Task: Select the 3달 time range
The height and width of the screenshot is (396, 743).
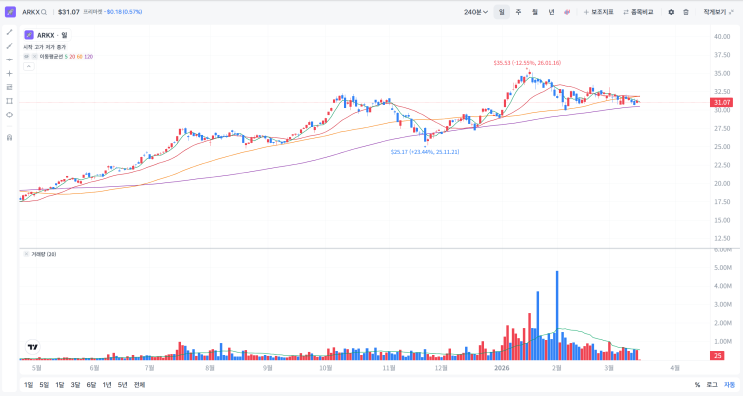Action: coord(75,385)
